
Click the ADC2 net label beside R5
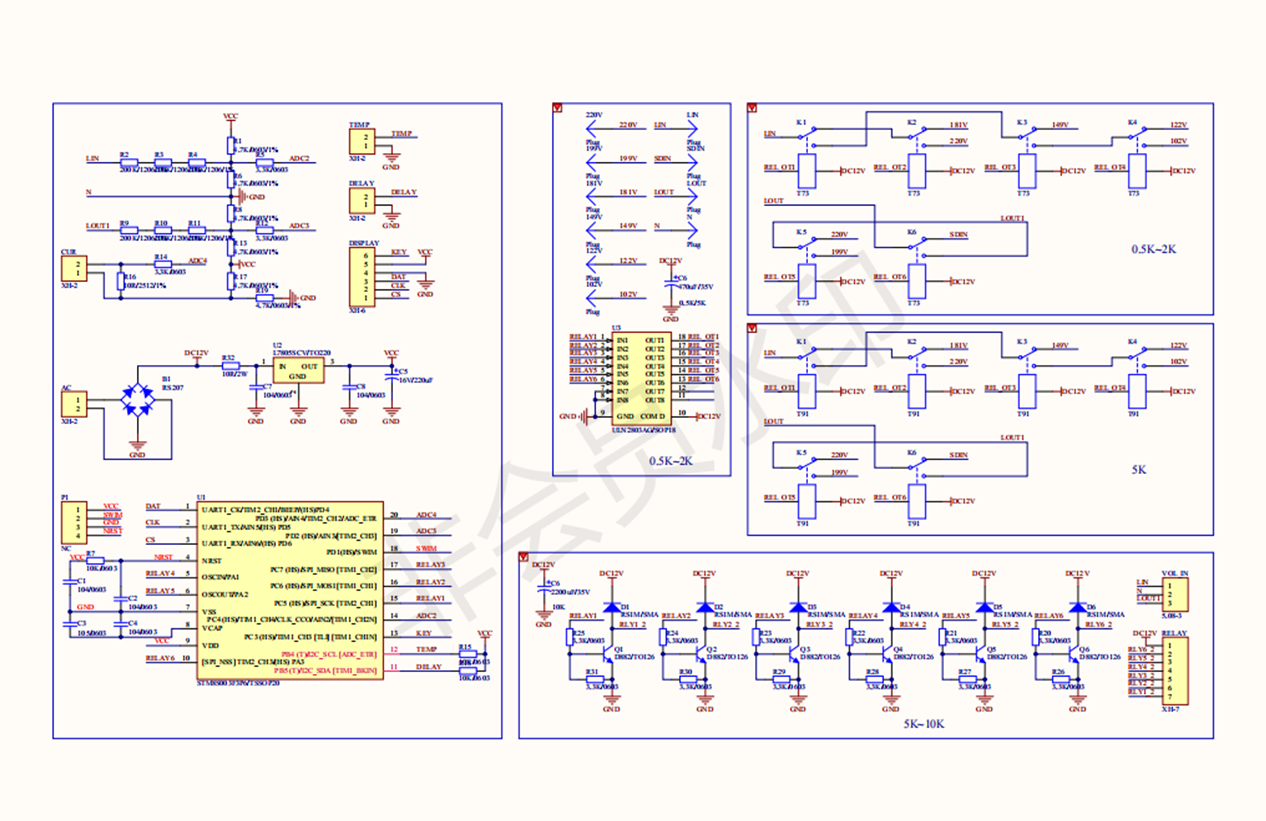[298, 158]
